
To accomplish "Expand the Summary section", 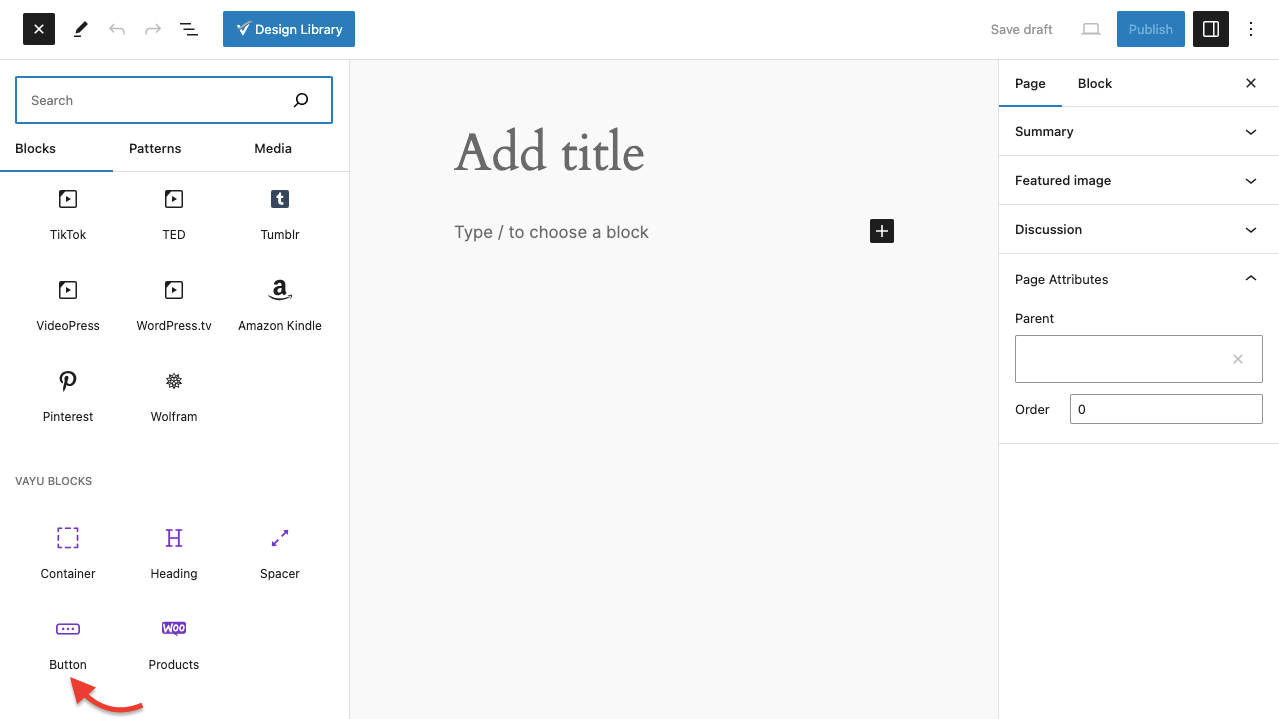I will point(1138,131).
